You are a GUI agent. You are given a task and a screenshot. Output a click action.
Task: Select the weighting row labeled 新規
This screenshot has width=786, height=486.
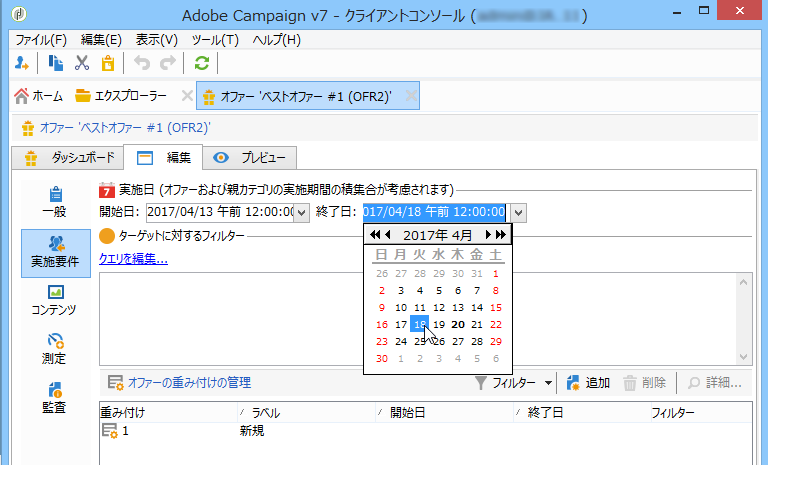click(x=425, y=431)
